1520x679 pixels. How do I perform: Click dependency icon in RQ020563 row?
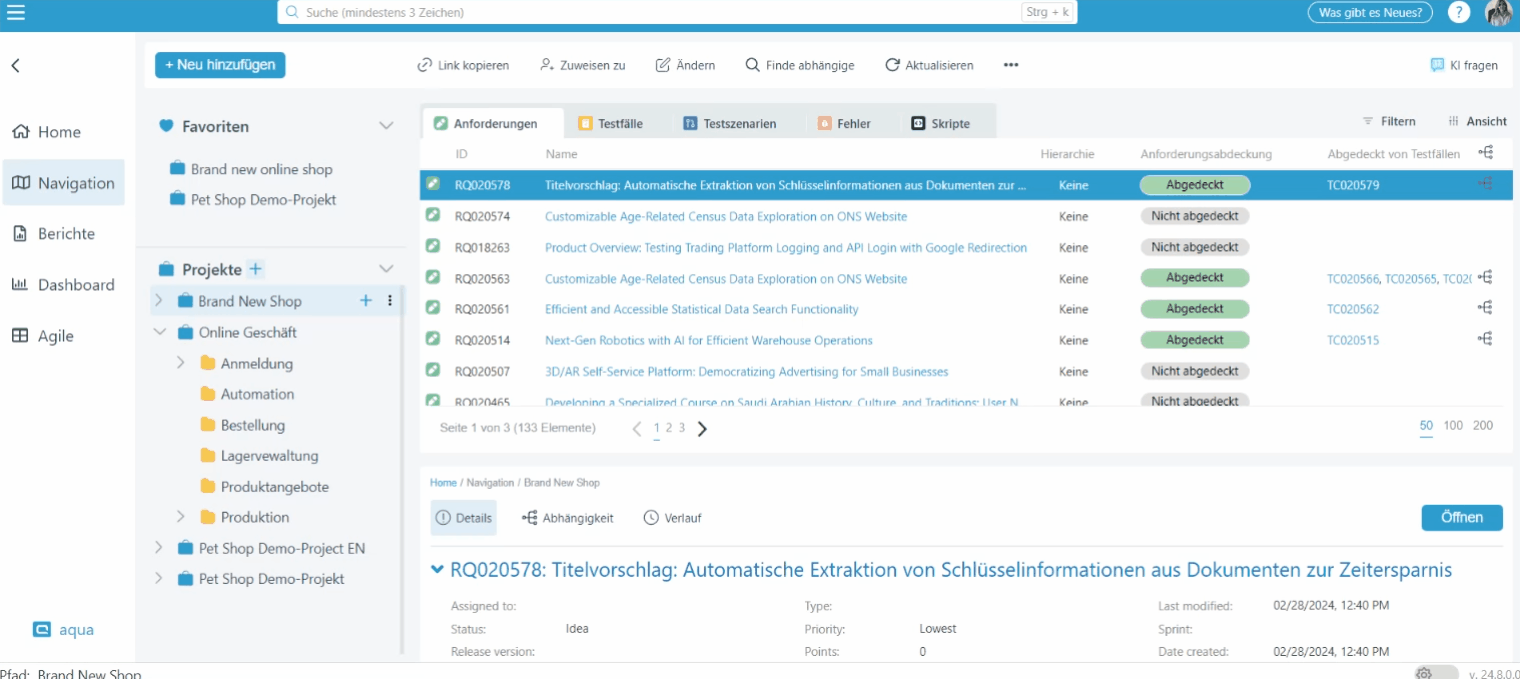click(1486, 277)
